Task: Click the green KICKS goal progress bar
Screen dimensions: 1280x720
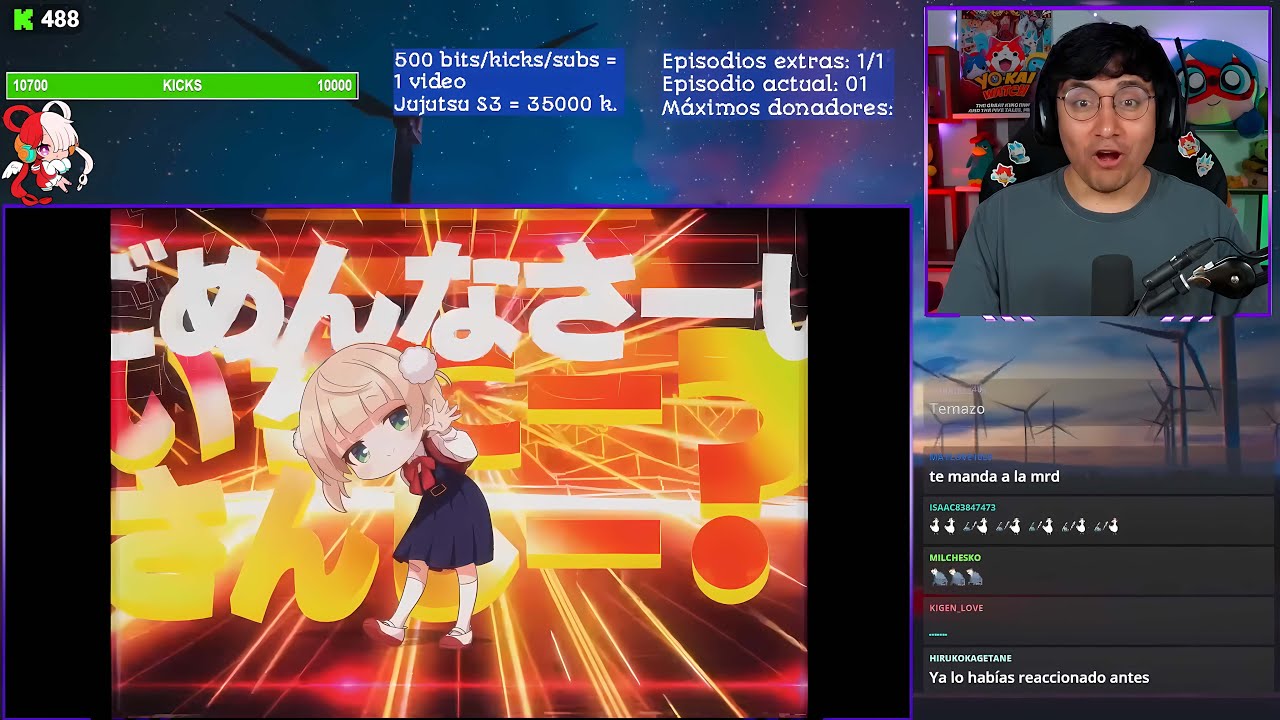Action: 182,86
